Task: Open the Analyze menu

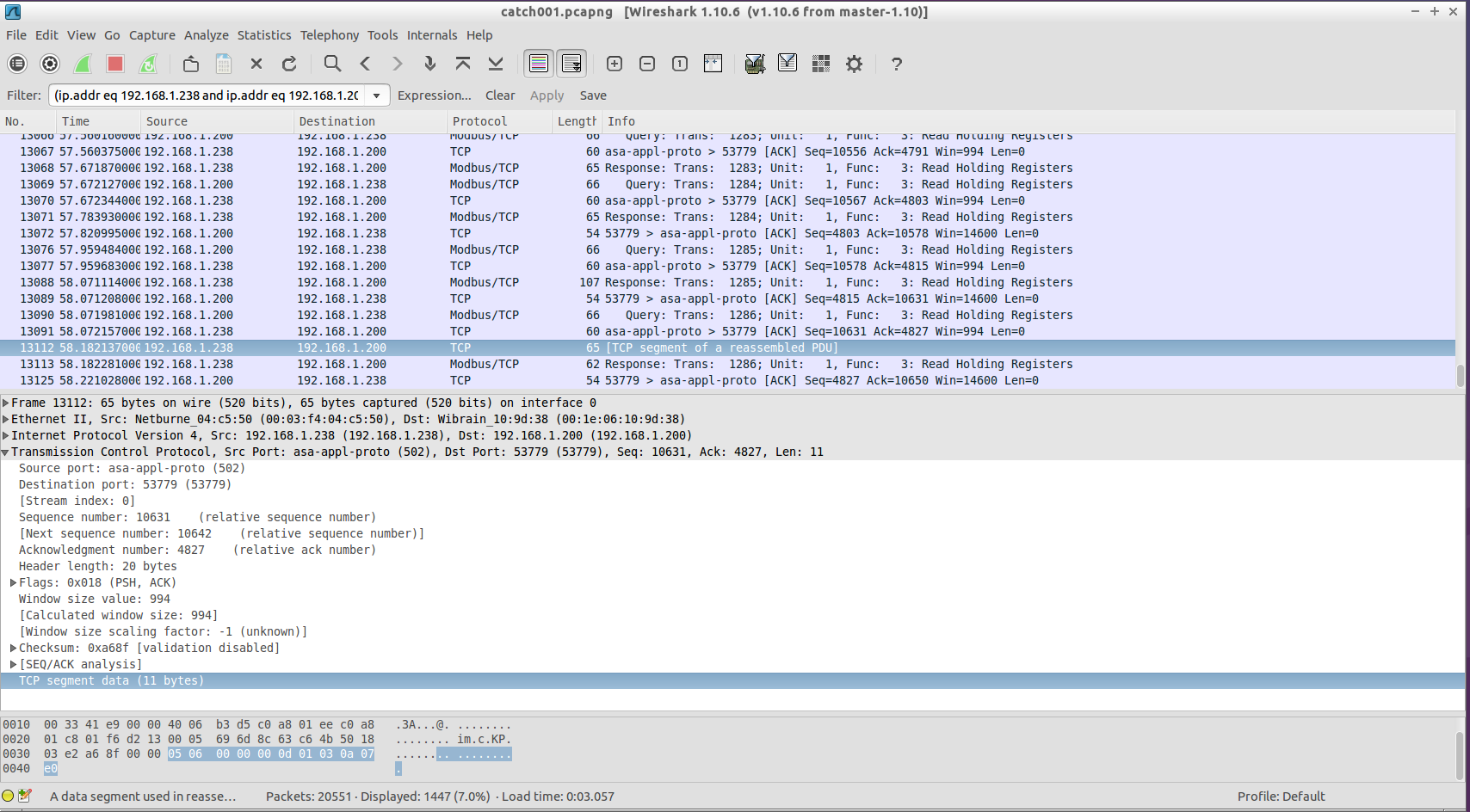Action: (207, 35)
